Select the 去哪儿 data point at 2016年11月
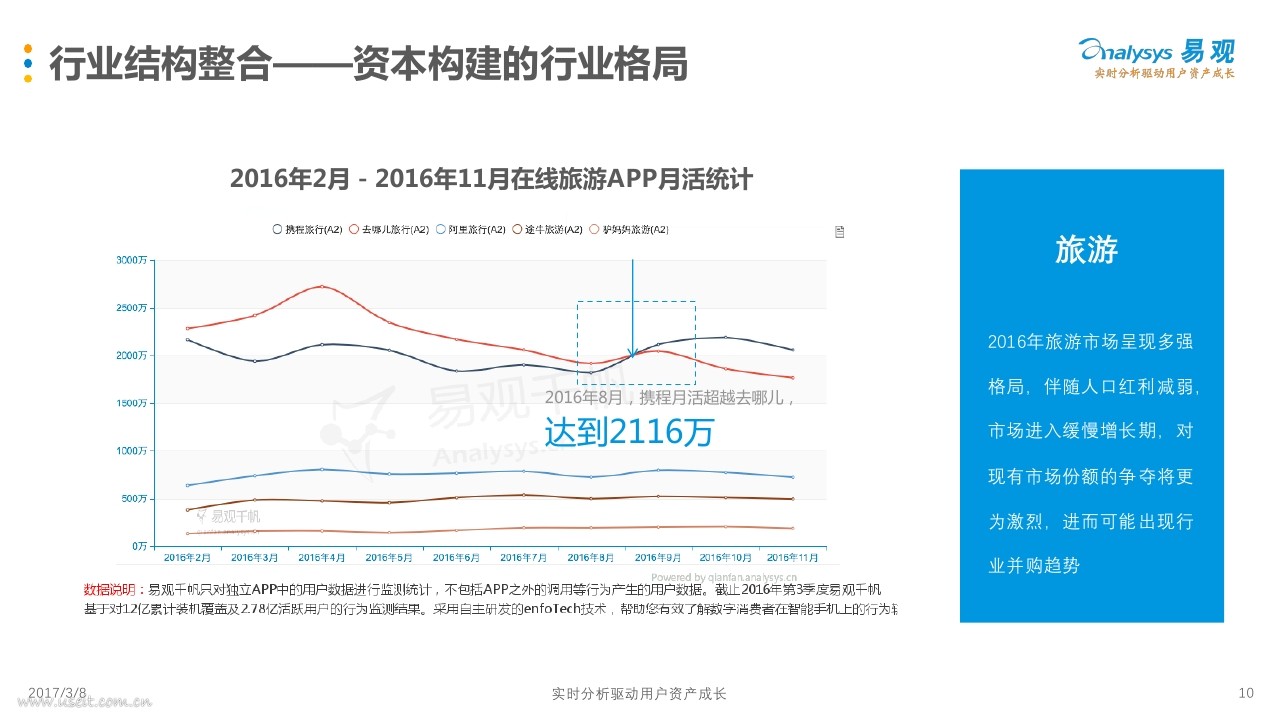The image size is (1280, 720). (793, 377)
